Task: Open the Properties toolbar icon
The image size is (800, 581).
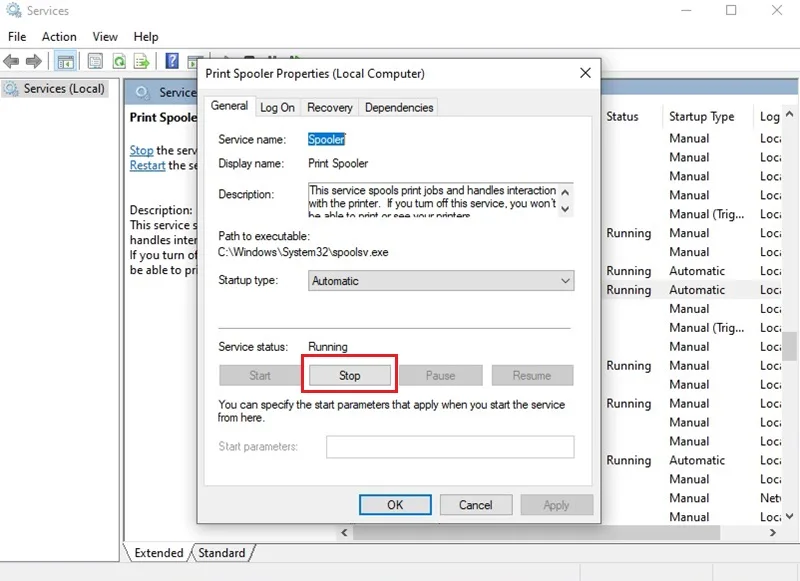Action: tap(95, 62)
